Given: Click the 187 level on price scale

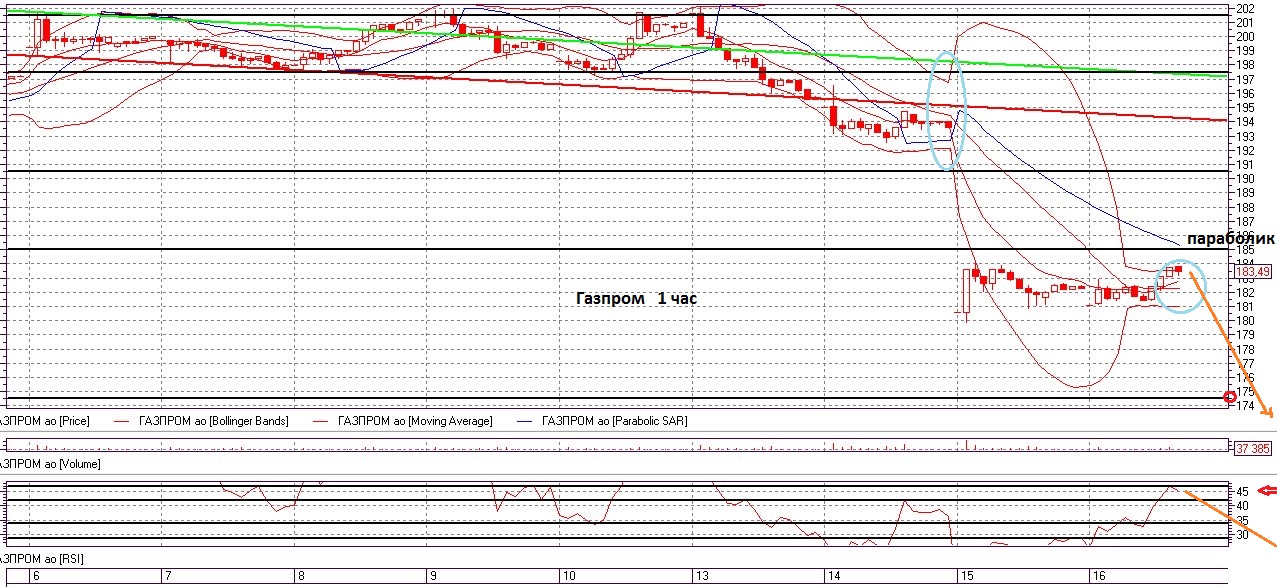Looking at the screenshot, I should pyautogui.click(x=1246, y=221).
